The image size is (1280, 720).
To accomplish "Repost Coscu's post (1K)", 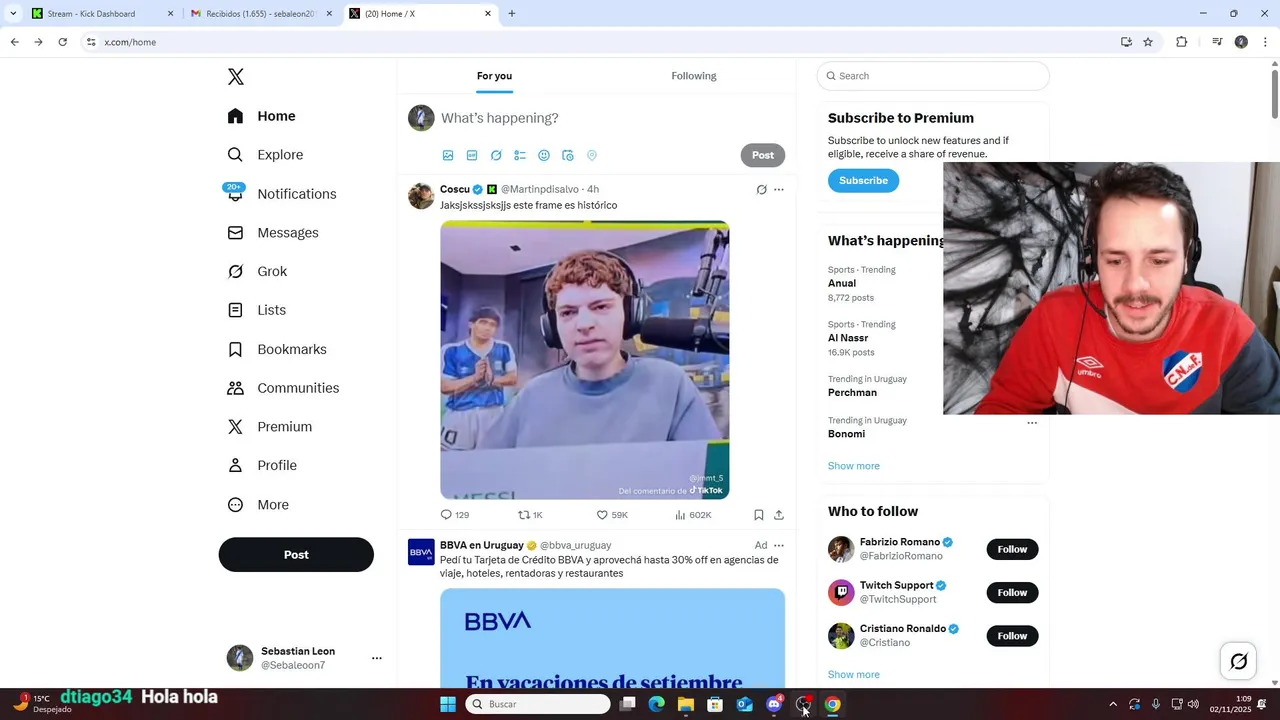I will click(x=530, y=515).
